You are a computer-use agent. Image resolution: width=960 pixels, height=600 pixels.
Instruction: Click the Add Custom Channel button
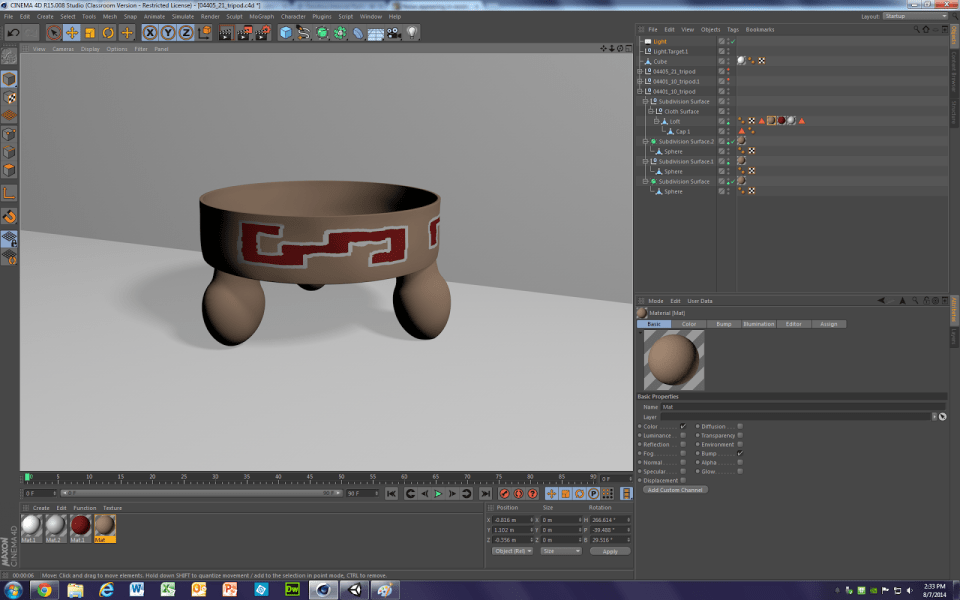tap(675, 490)
